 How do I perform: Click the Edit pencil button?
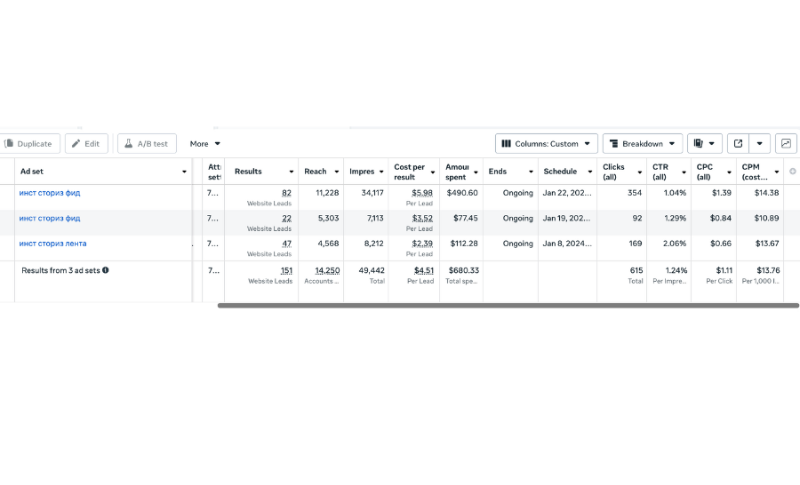(x=86, y=144)
